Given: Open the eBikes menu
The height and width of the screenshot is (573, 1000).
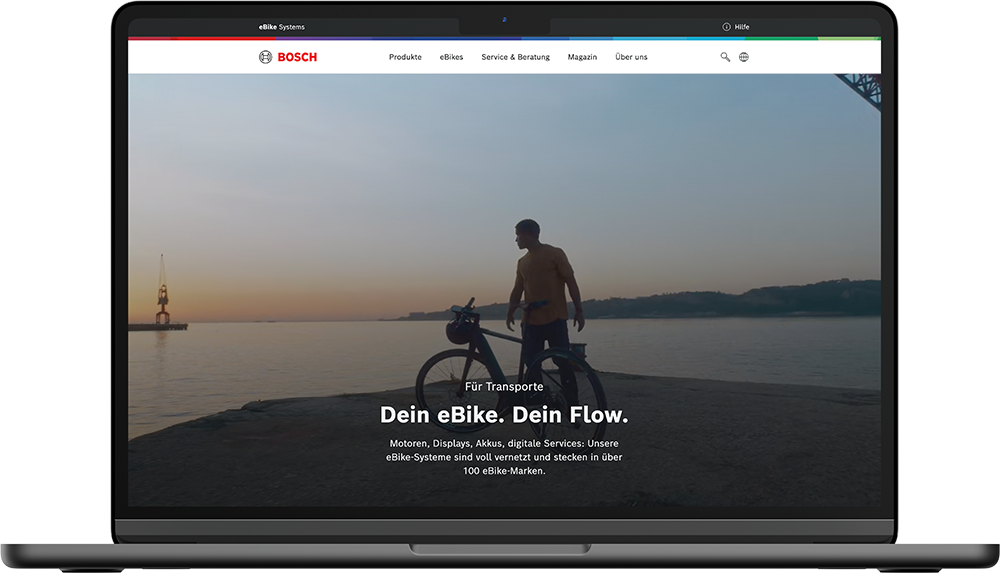Looking at the screenshot, I should (x=451, y=57).
